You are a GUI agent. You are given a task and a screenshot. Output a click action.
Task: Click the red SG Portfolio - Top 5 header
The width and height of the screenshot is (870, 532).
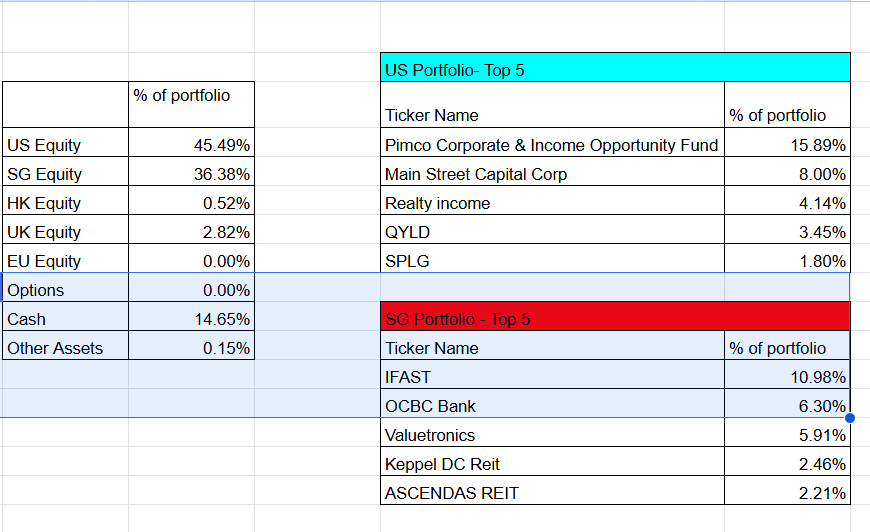tap(615, 319)
